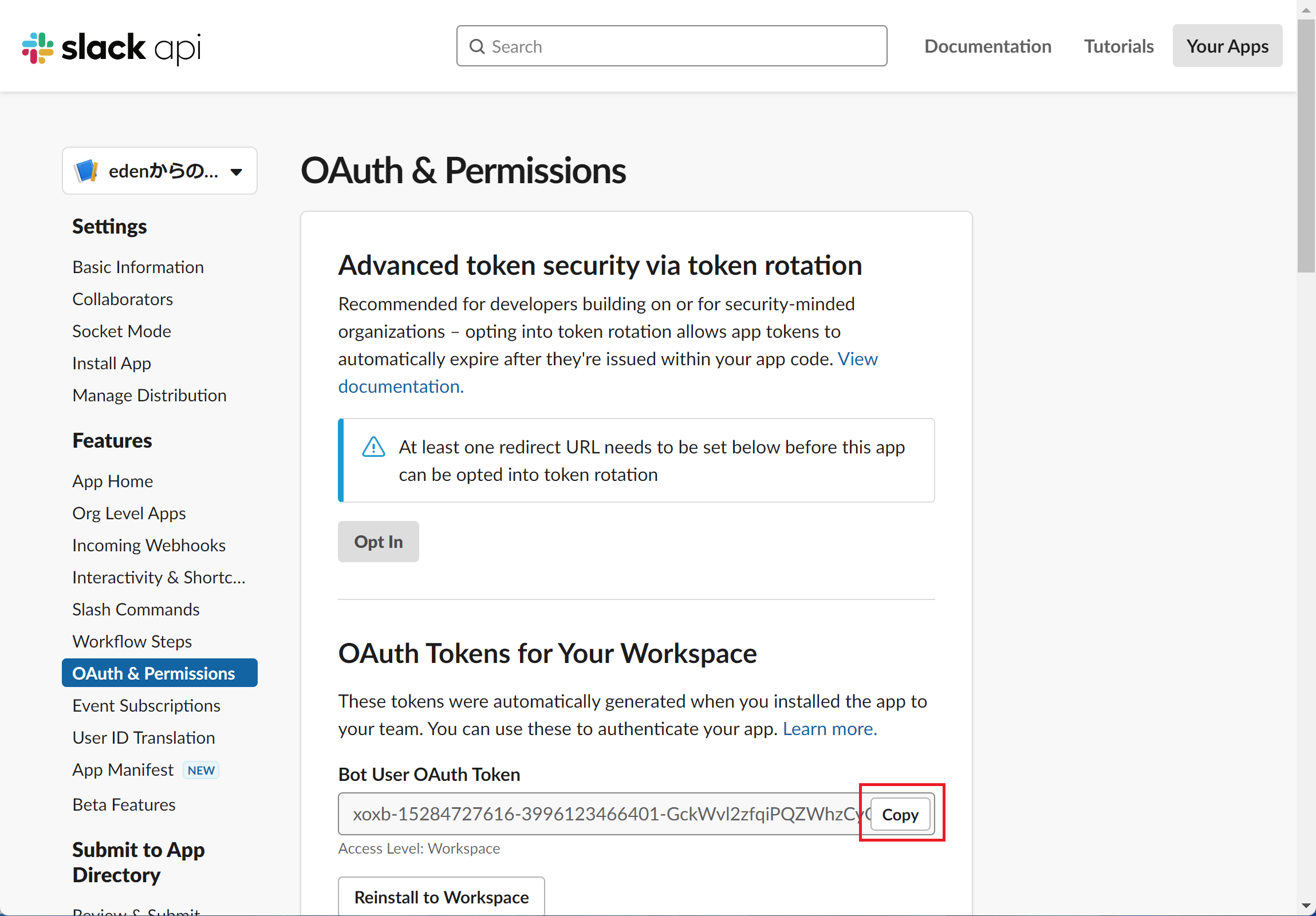This screenshot has height=916, width=1316.
Task: Go to Install App
Action: (112, 363)
